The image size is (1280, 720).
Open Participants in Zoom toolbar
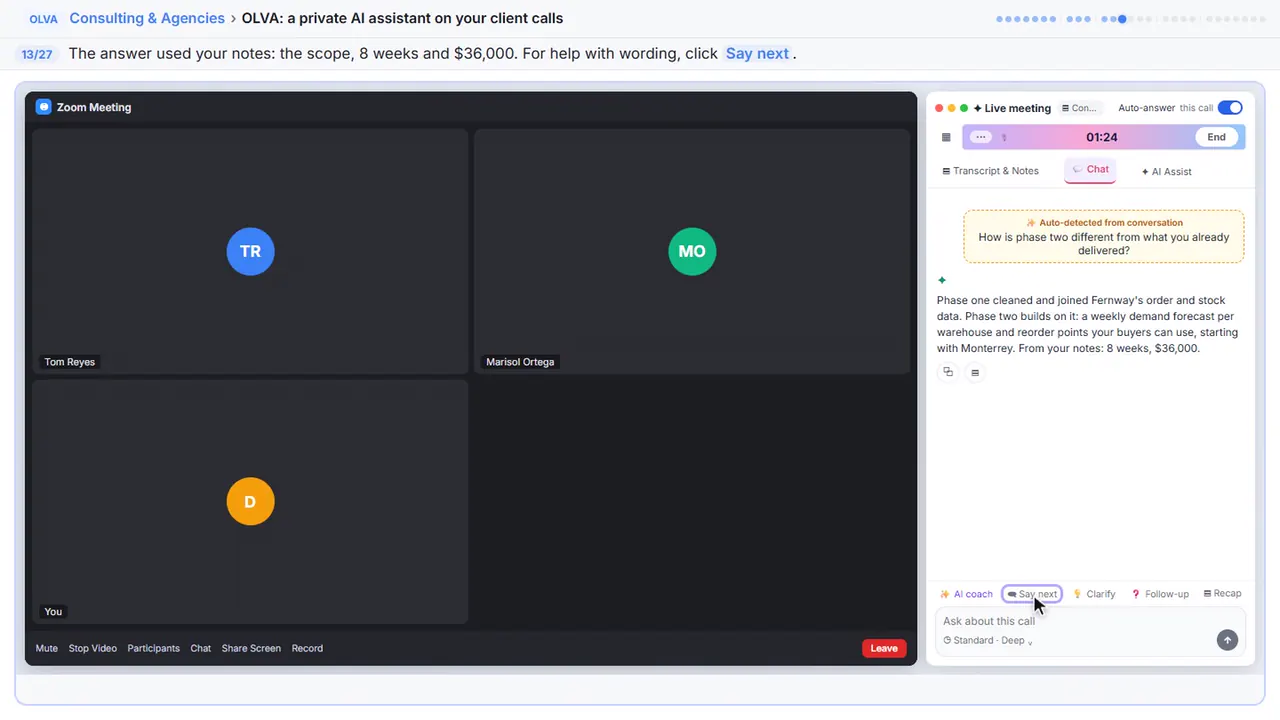pos(154,648)
